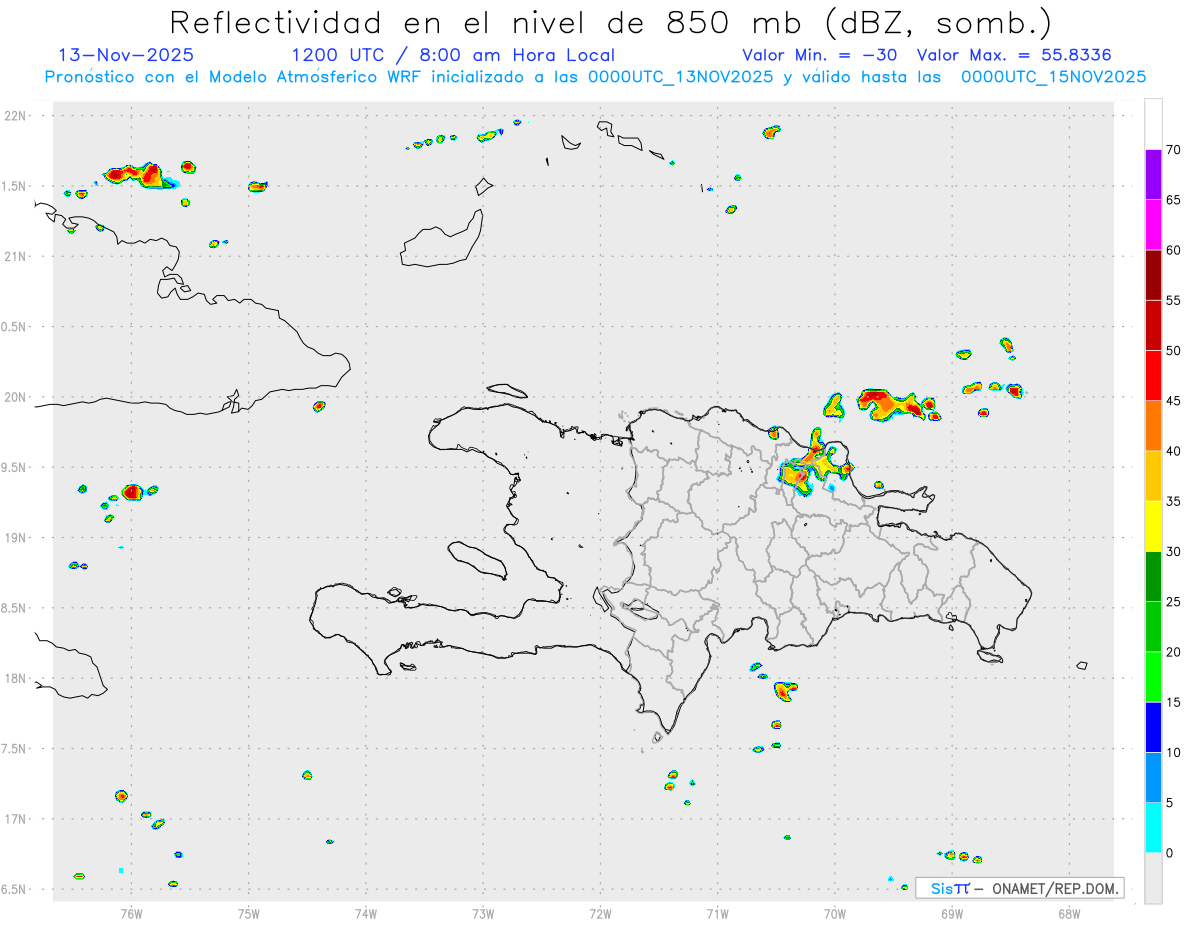Pick the orange 40-45 dBZ colorbar segment
The height and width of the screenshot is (927, 1200).
coord(1153,426)
